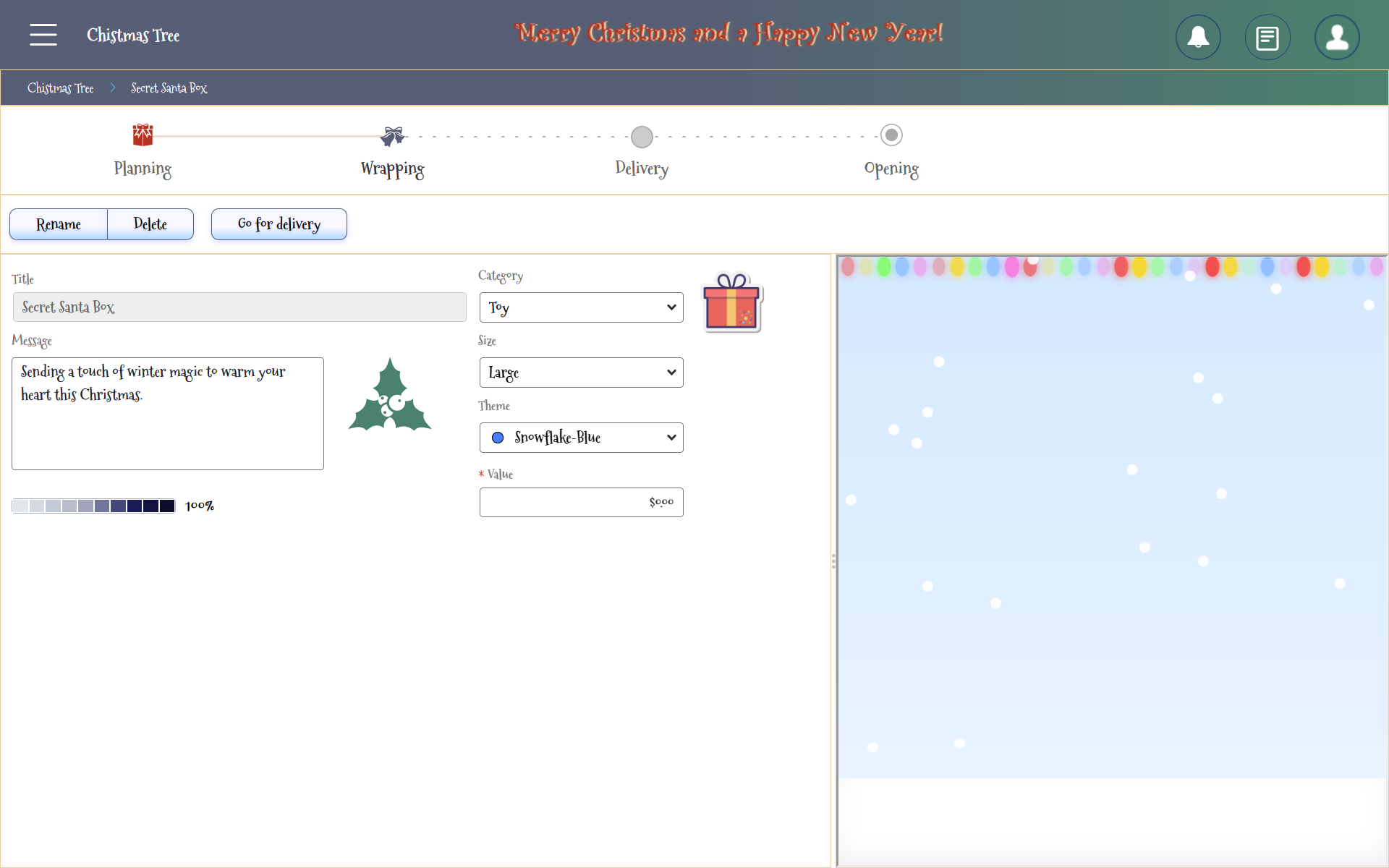
Task: Click the holly leaves icon beside Message
Action: [390, 395]
